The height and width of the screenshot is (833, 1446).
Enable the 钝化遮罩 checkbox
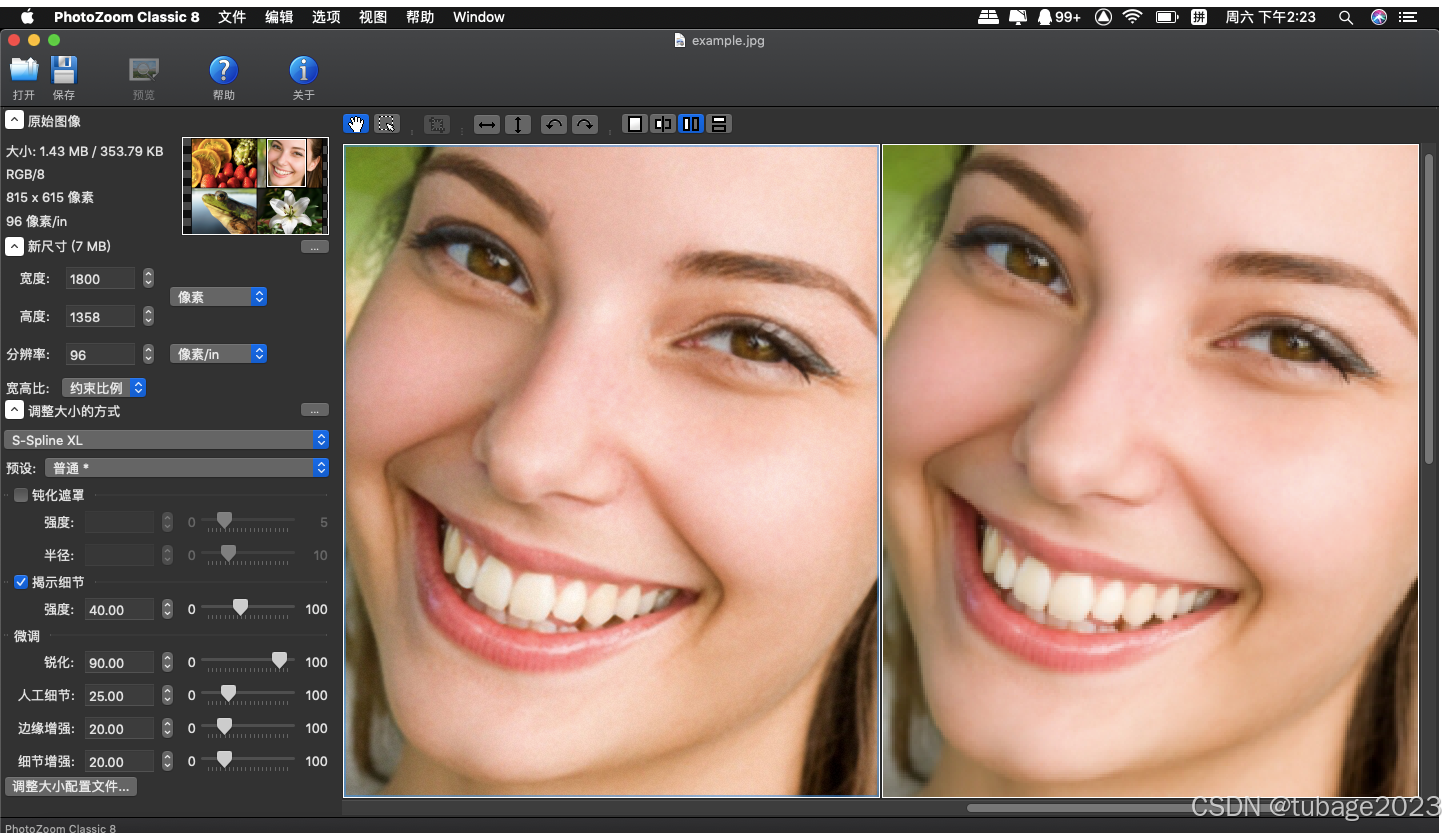[x=21, y=495]
